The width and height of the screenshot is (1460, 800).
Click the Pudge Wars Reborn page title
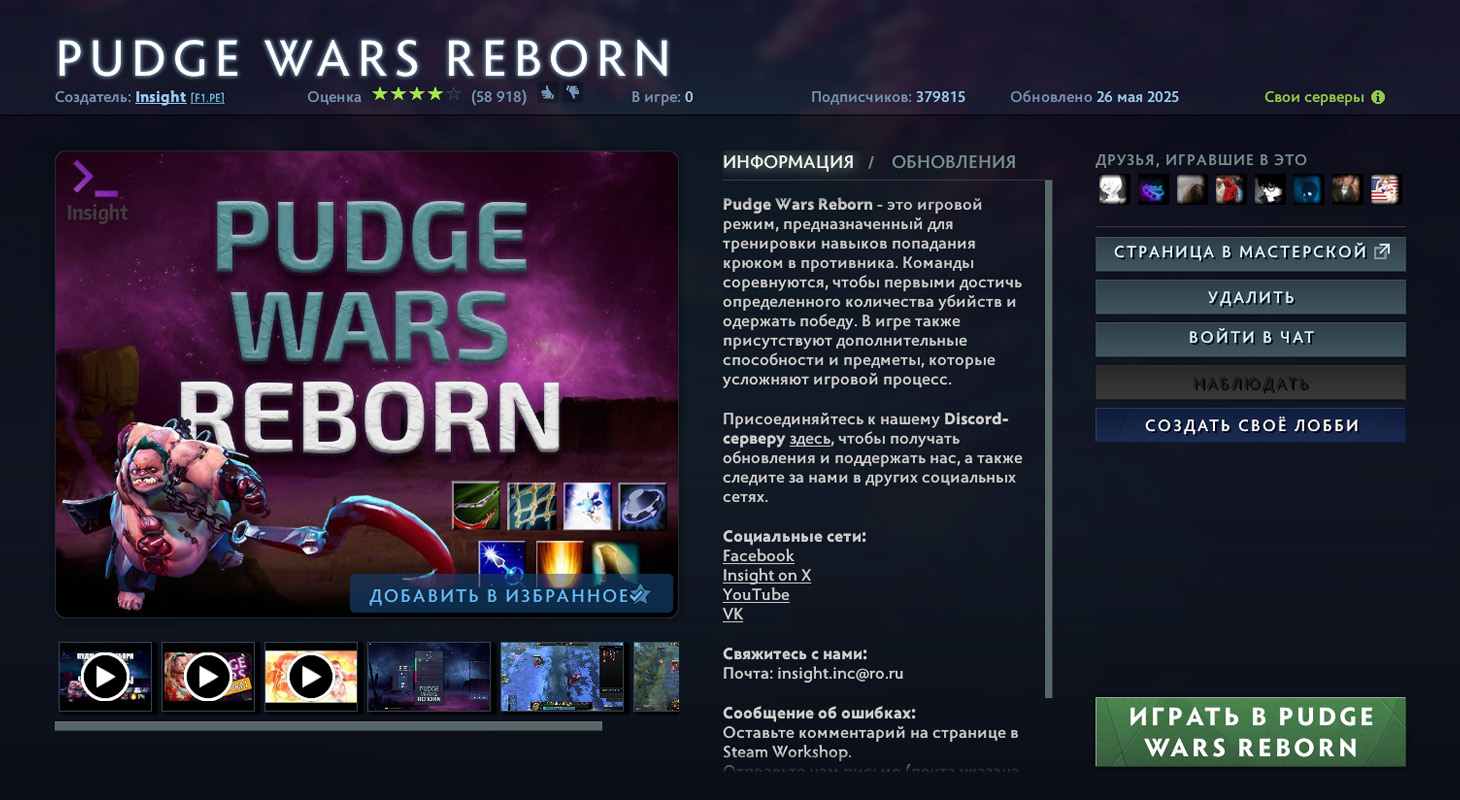364,58
